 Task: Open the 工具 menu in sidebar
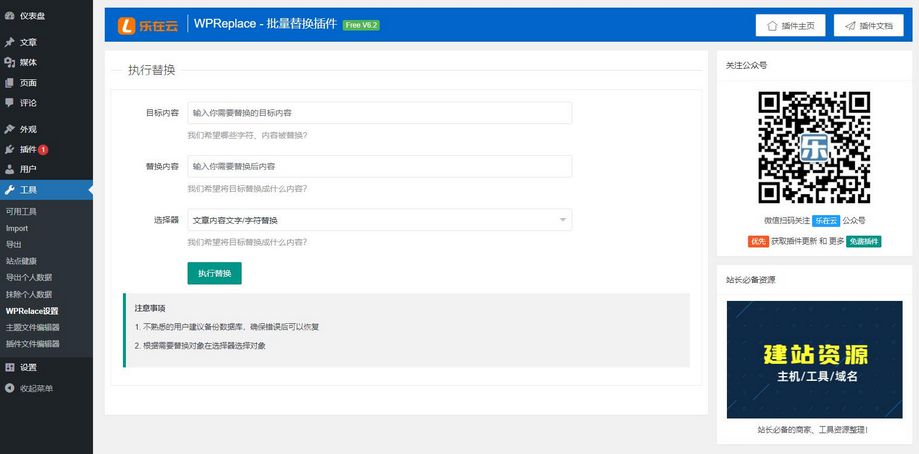point(29,190)
